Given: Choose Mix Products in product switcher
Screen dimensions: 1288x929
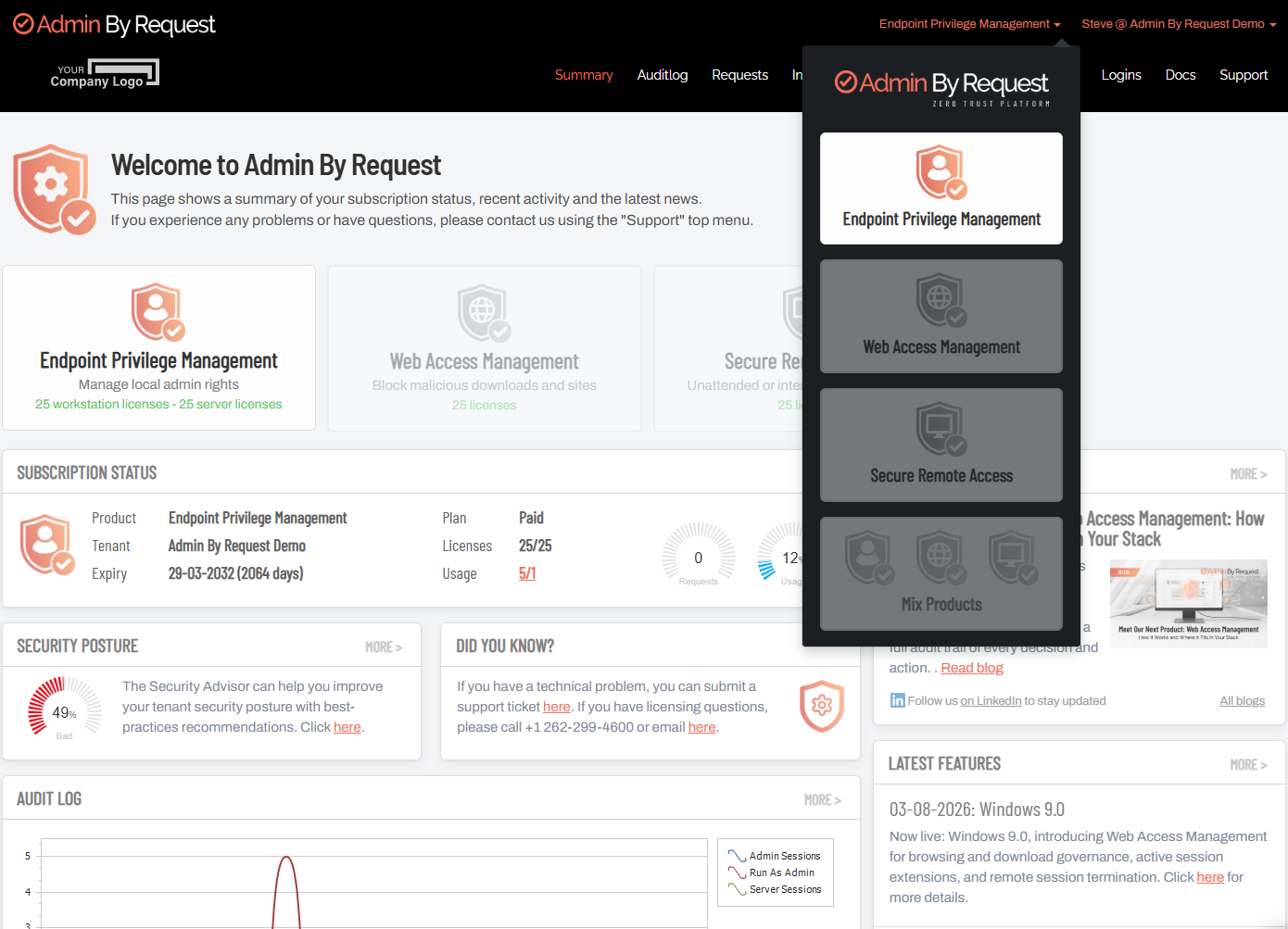Looking at the screenshot, I should [x=941, y=574].
